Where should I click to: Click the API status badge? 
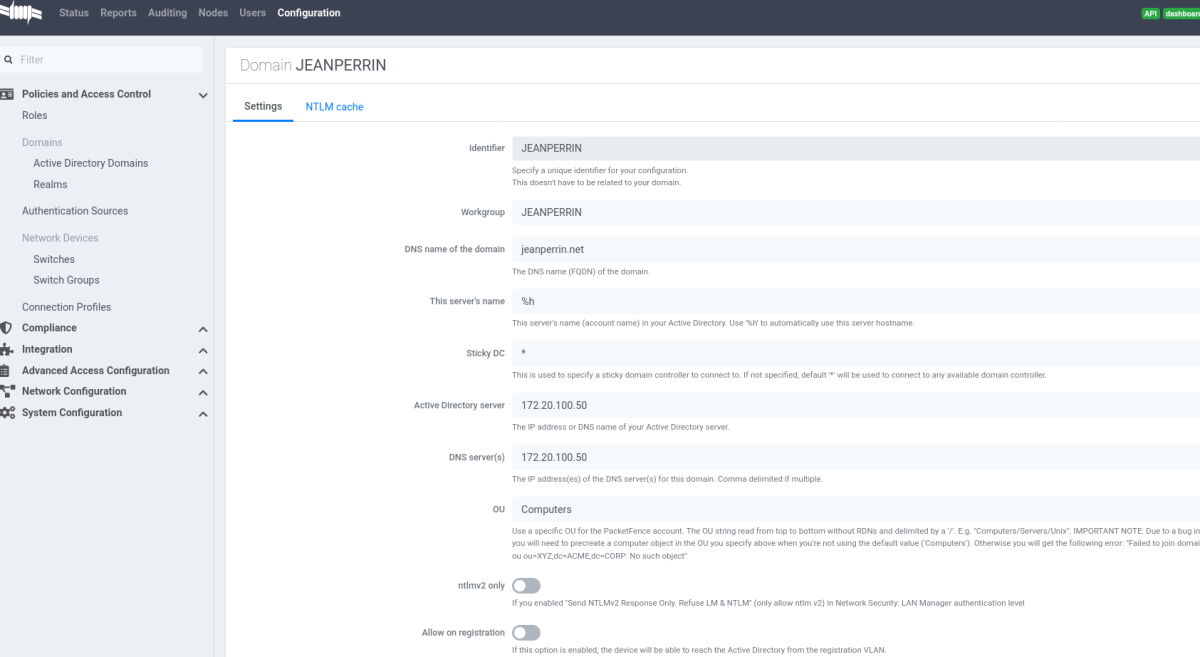1150,14
